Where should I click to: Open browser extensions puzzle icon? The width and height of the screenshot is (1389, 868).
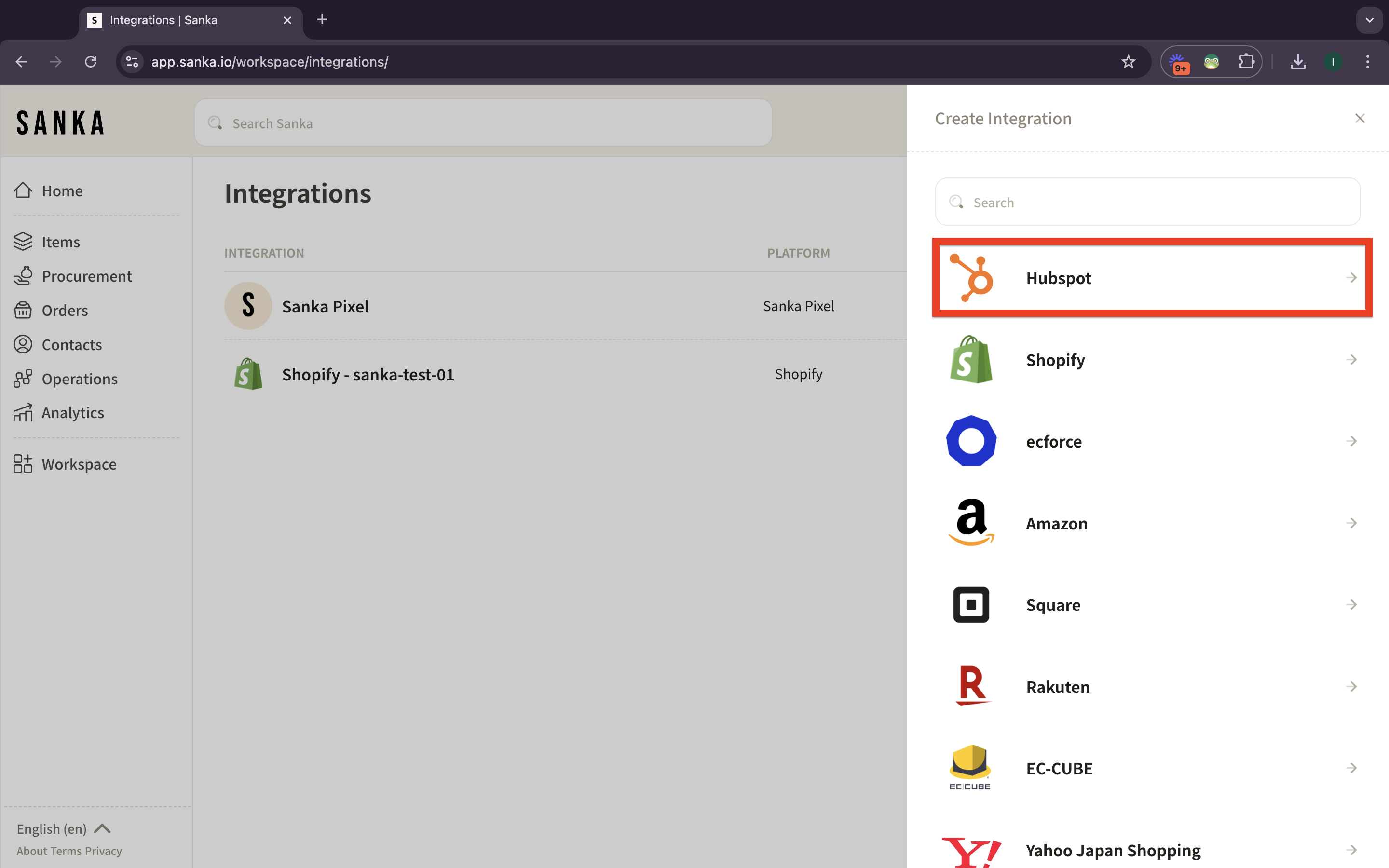pos(1246,62)
